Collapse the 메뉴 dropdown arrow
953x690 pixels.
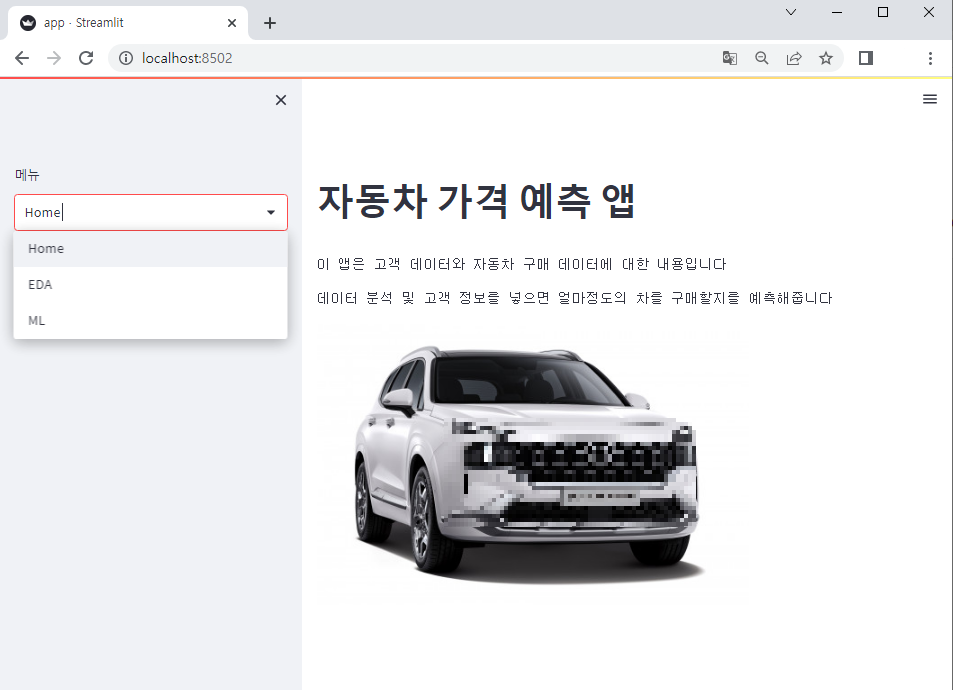271,212
